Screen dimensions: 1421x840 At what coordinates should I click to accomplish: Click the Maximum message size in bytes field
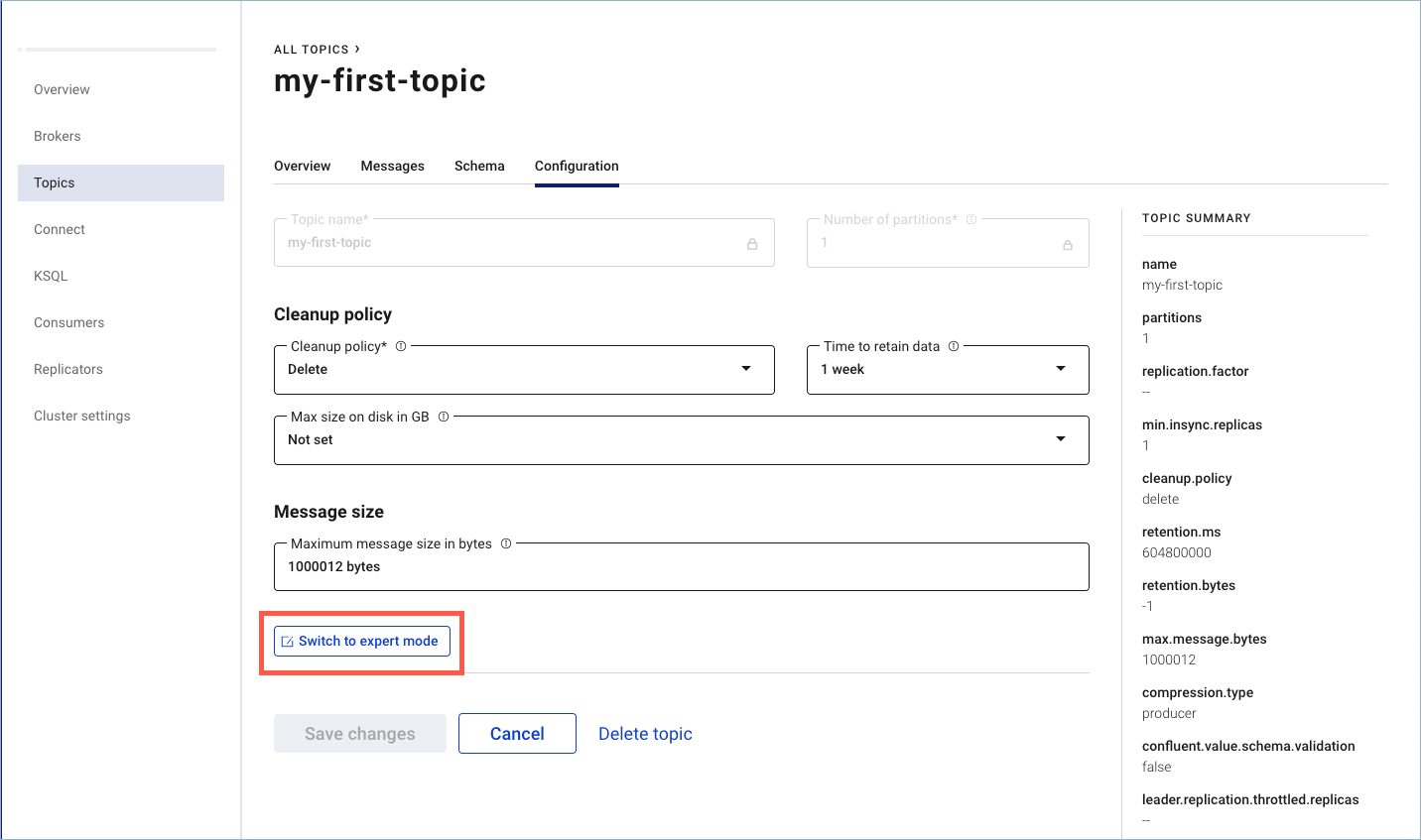coord(682,567)
